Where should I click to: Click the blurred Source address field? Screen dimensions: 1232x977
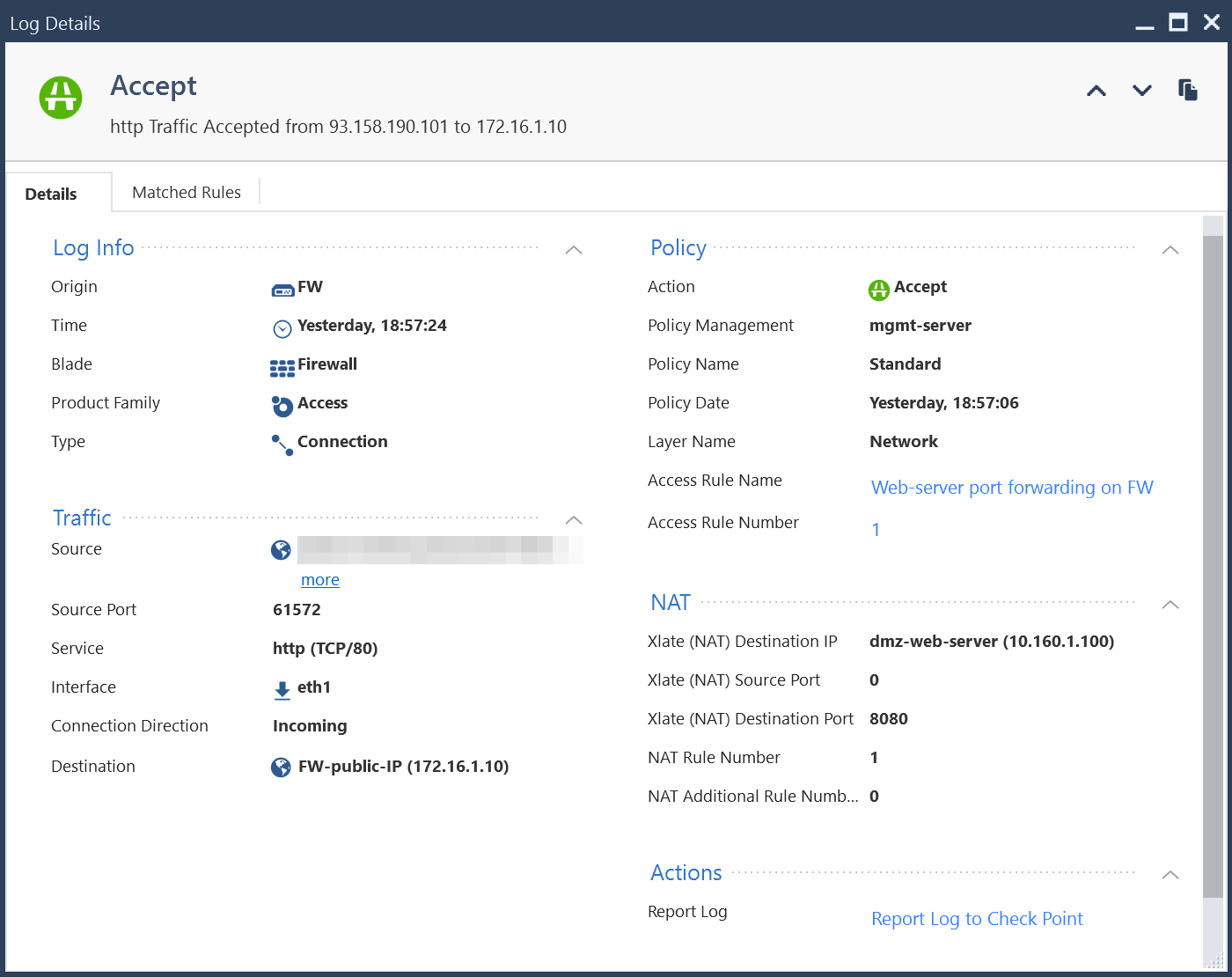point(440,550)
